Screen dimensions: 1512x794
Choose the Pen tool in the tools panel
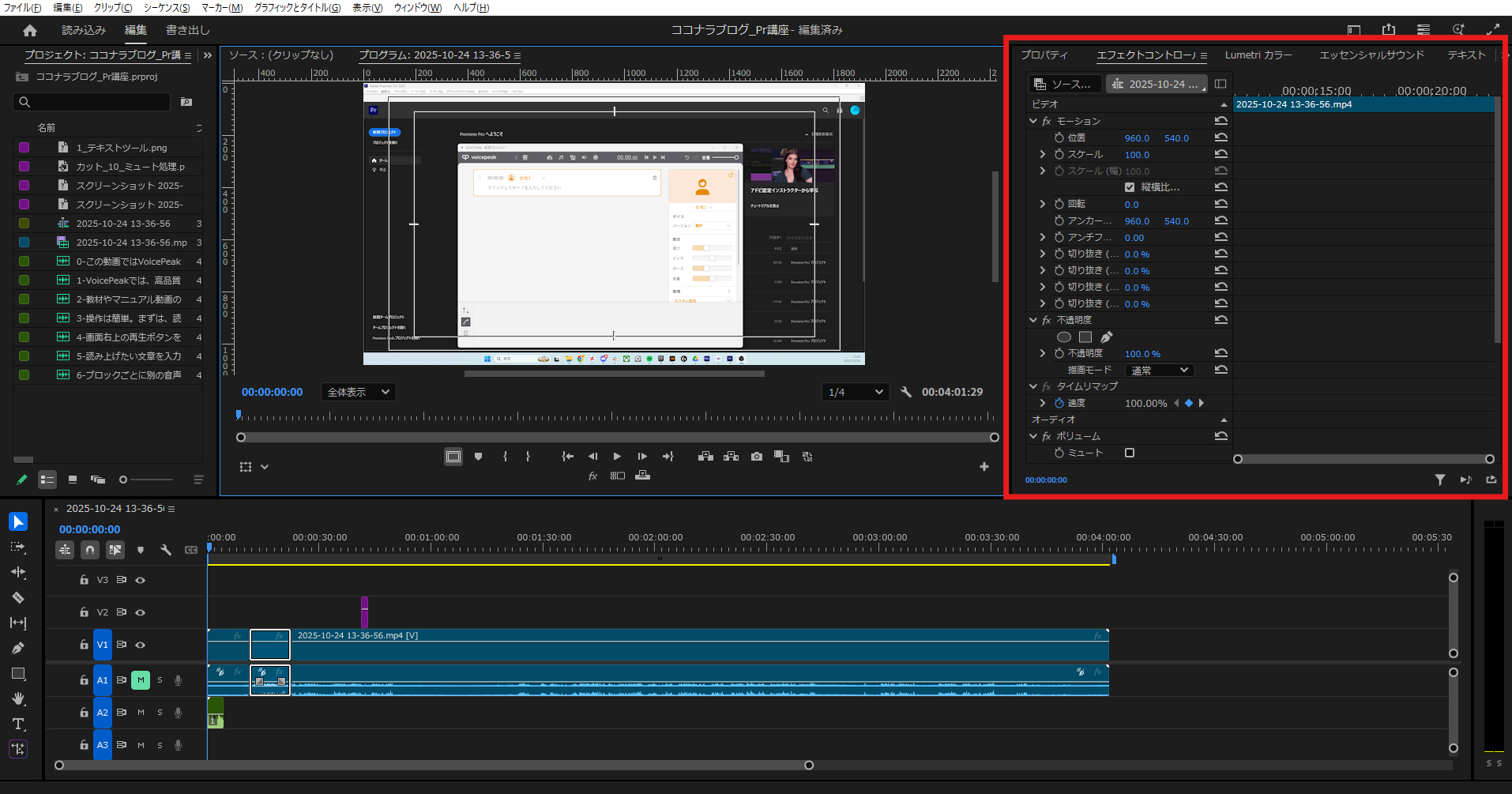click(x=18, y=649)
